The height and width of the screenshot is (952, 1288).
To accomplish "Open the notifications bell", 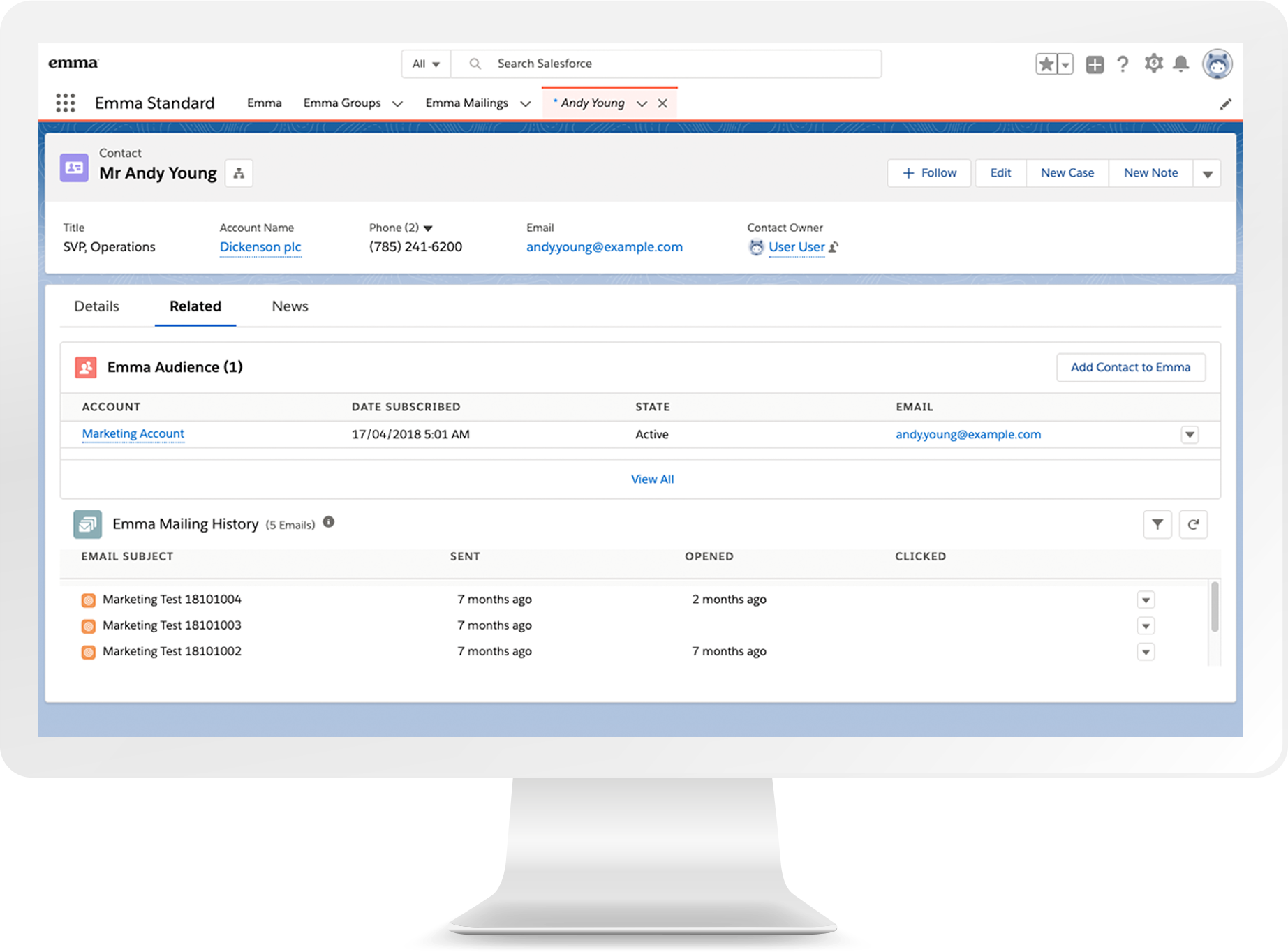I will pyautogui.click(x=1181, y=64).
